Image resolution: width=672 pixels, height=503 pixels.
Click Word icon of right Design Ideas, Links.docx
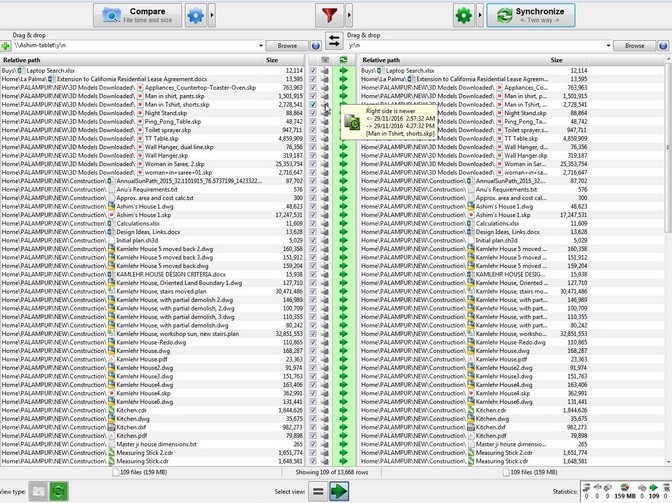coord(471,232)
